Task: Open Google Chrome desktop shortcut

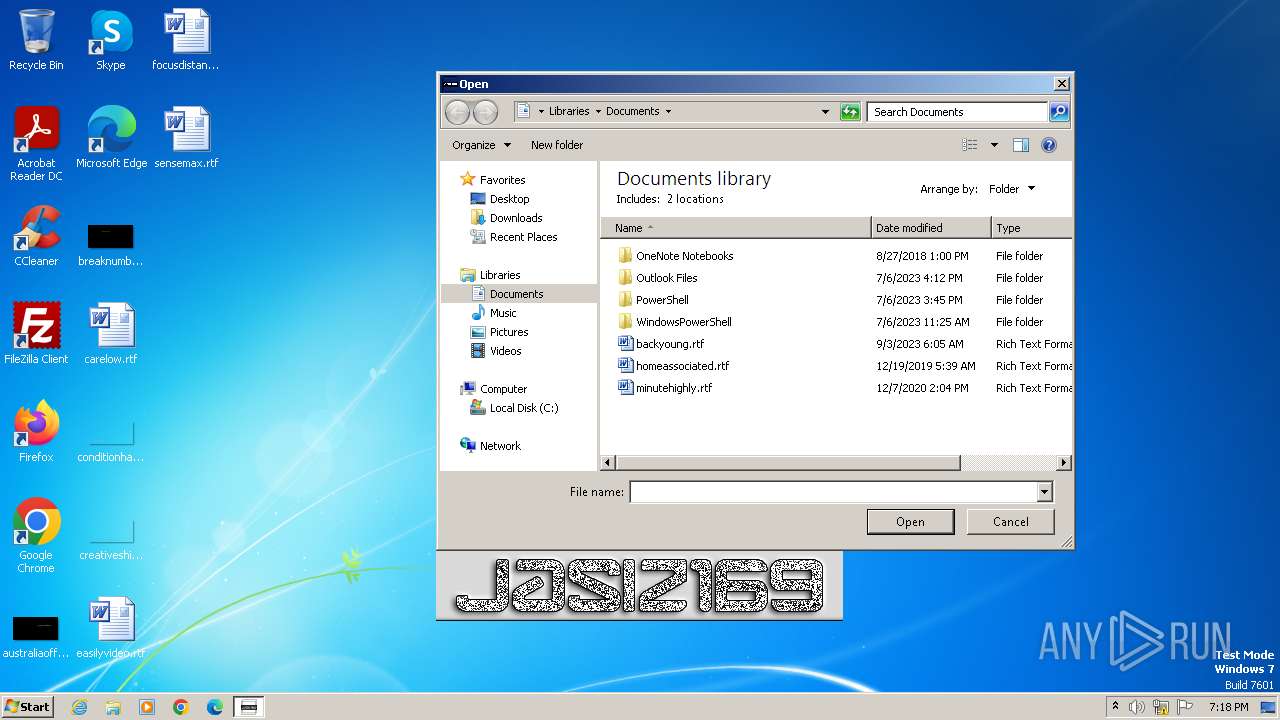Action: (36, 536)
